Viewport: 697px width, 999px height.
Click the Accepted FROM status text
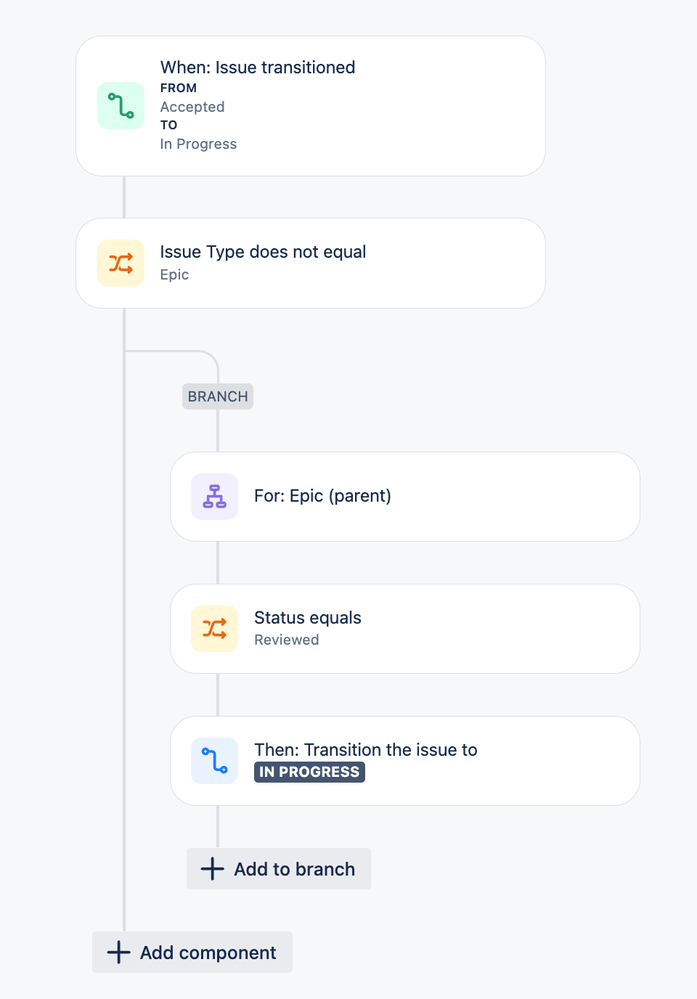click(x=192, y=106)
